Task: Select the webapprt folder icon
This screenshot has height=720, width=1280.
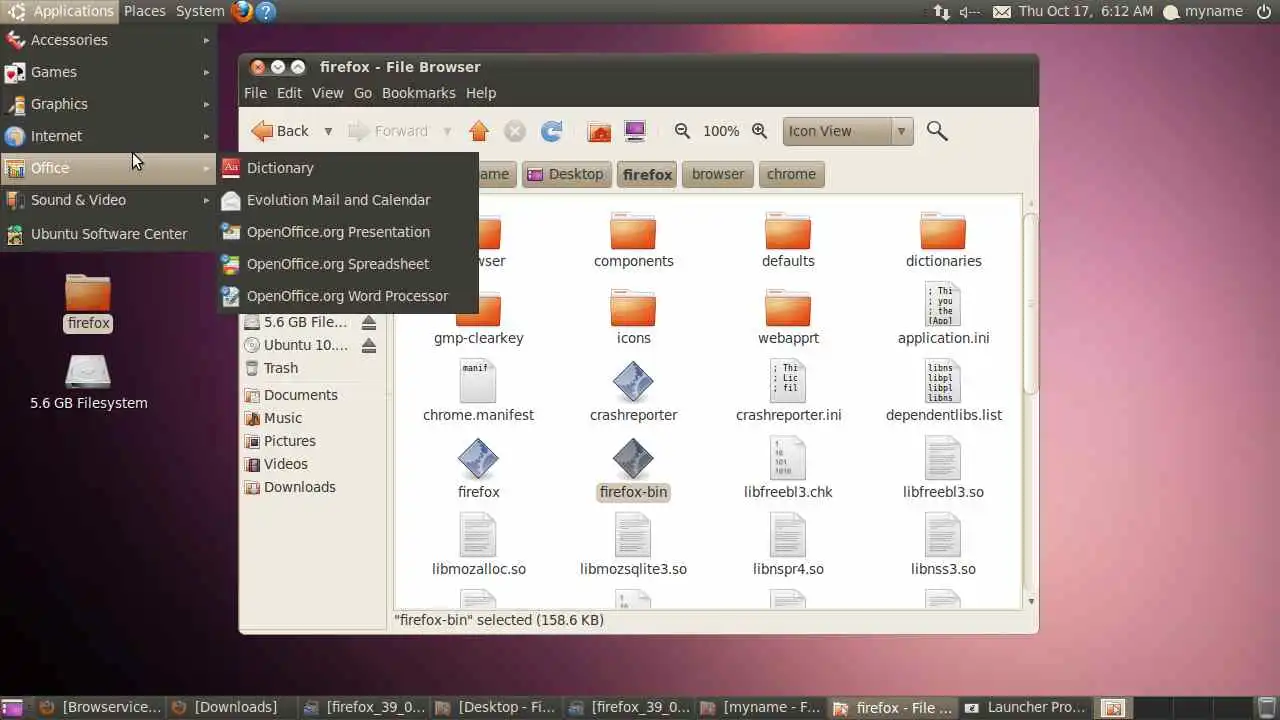Action: pyautogui.click(x=787, y=306)
